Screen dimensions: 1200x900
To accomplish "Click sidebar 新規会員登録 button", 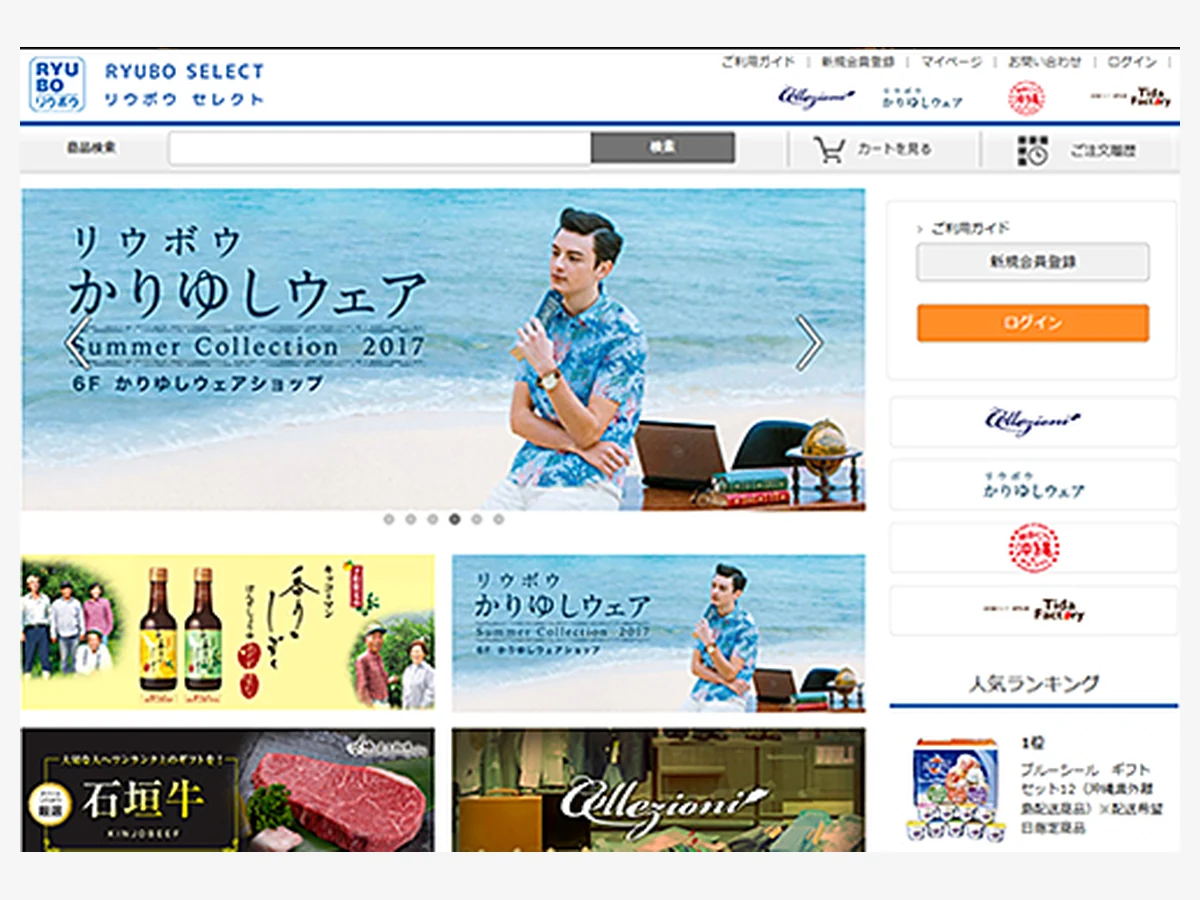I will tap(1033, 262).
